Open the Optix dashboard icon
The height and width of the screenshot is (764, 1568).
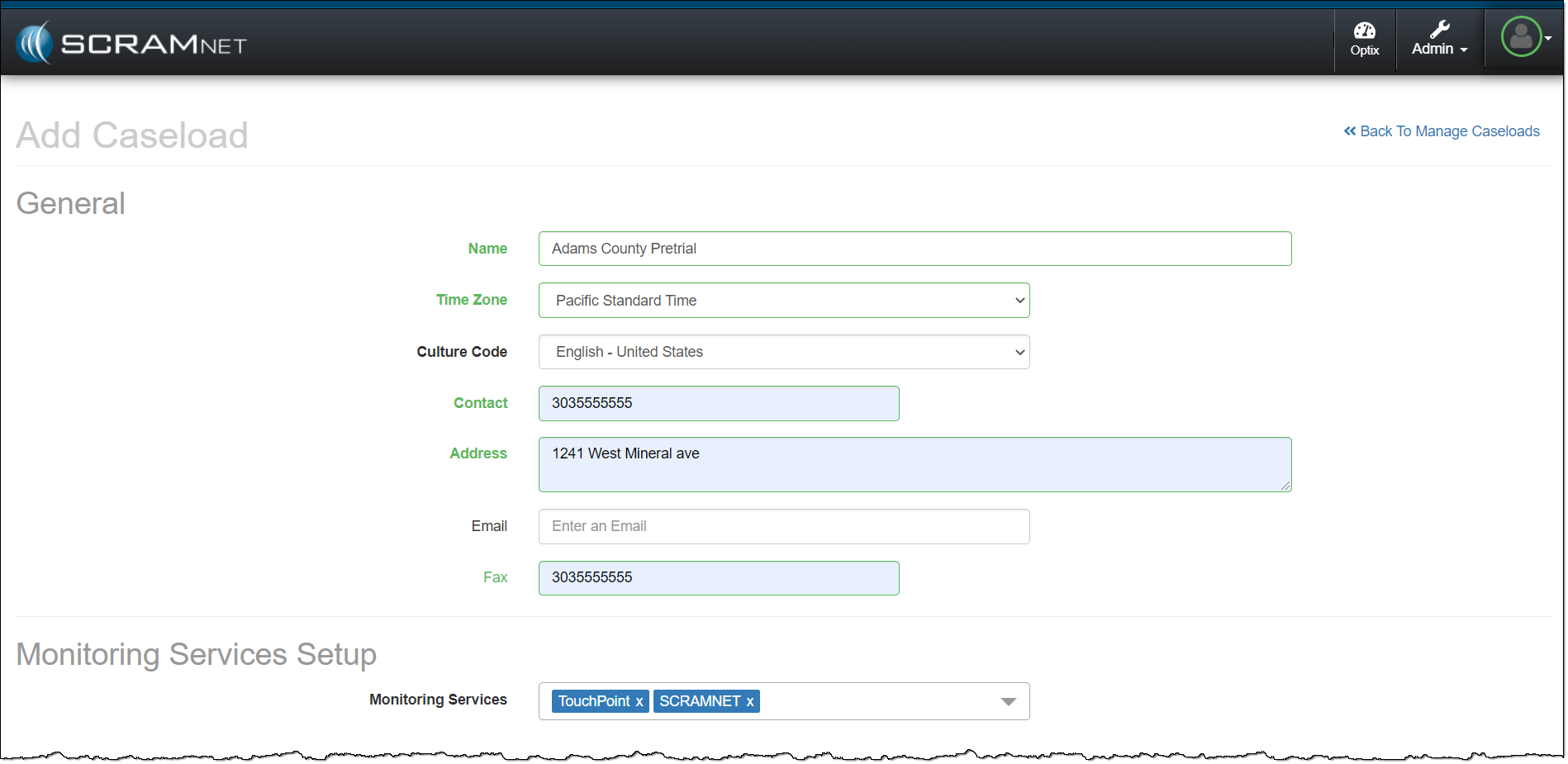tap(1364, 39)
